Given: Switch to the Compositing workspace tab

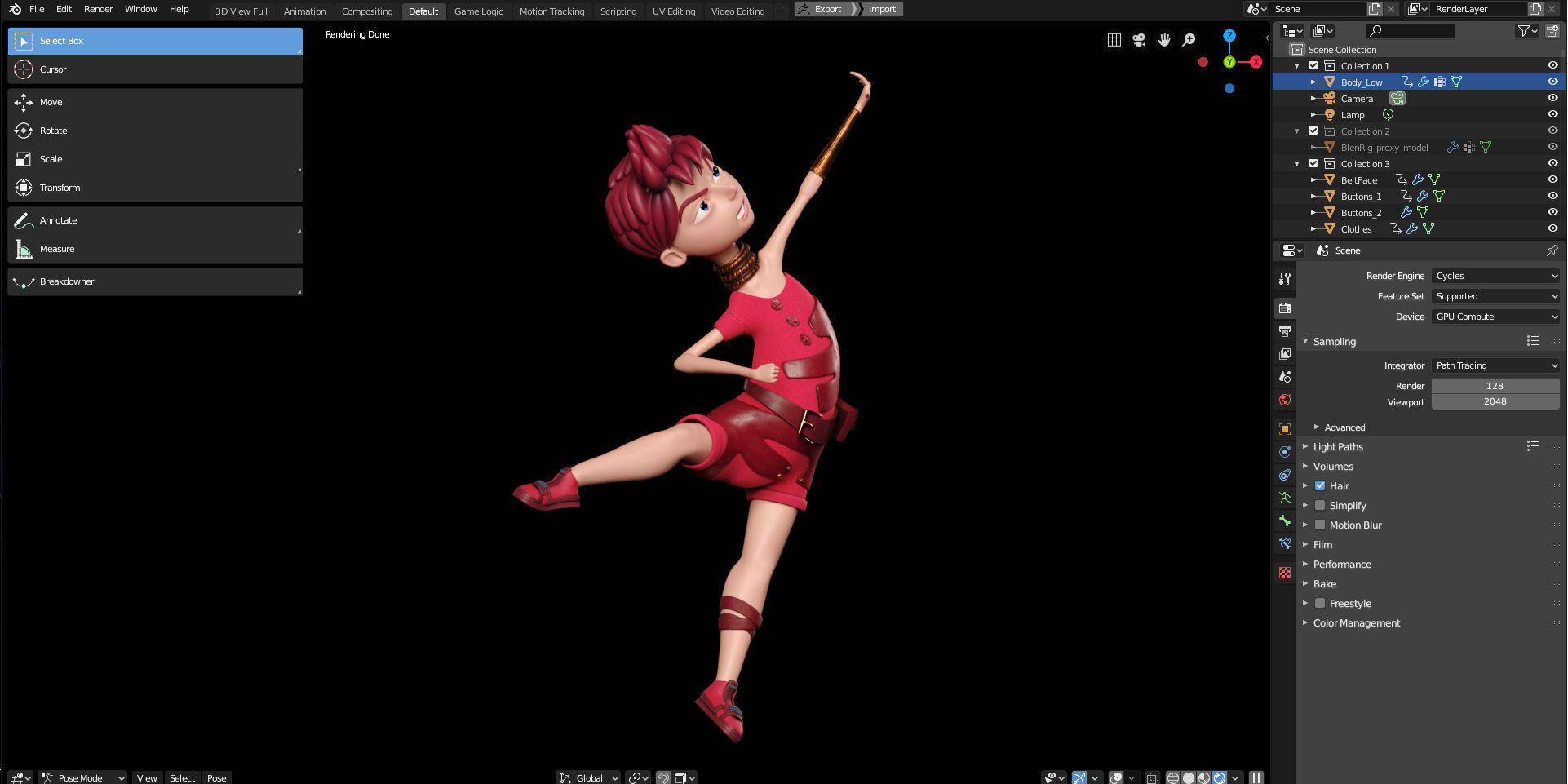Looking at the screenshot, I should click(367, 11).
